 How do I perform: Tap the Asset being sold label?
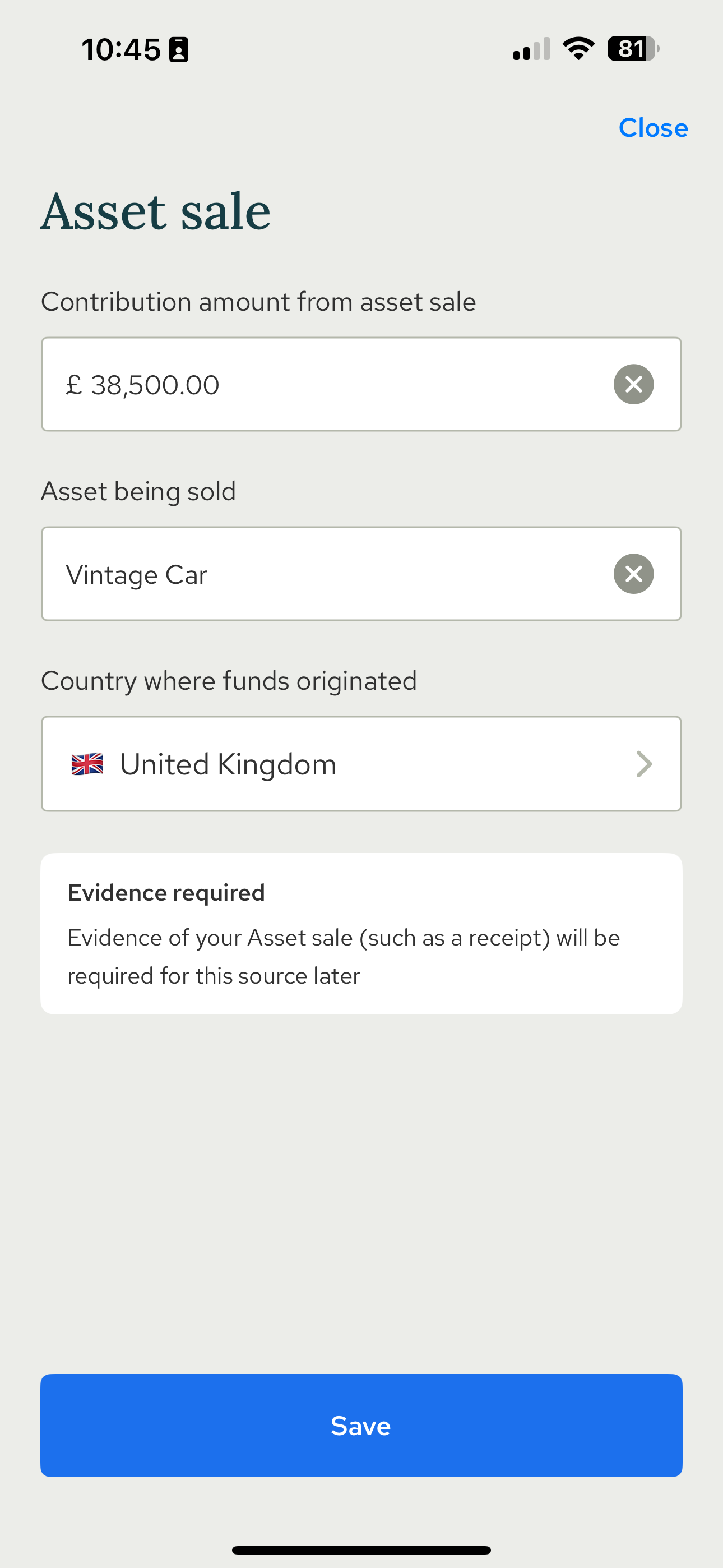[138, 491]
